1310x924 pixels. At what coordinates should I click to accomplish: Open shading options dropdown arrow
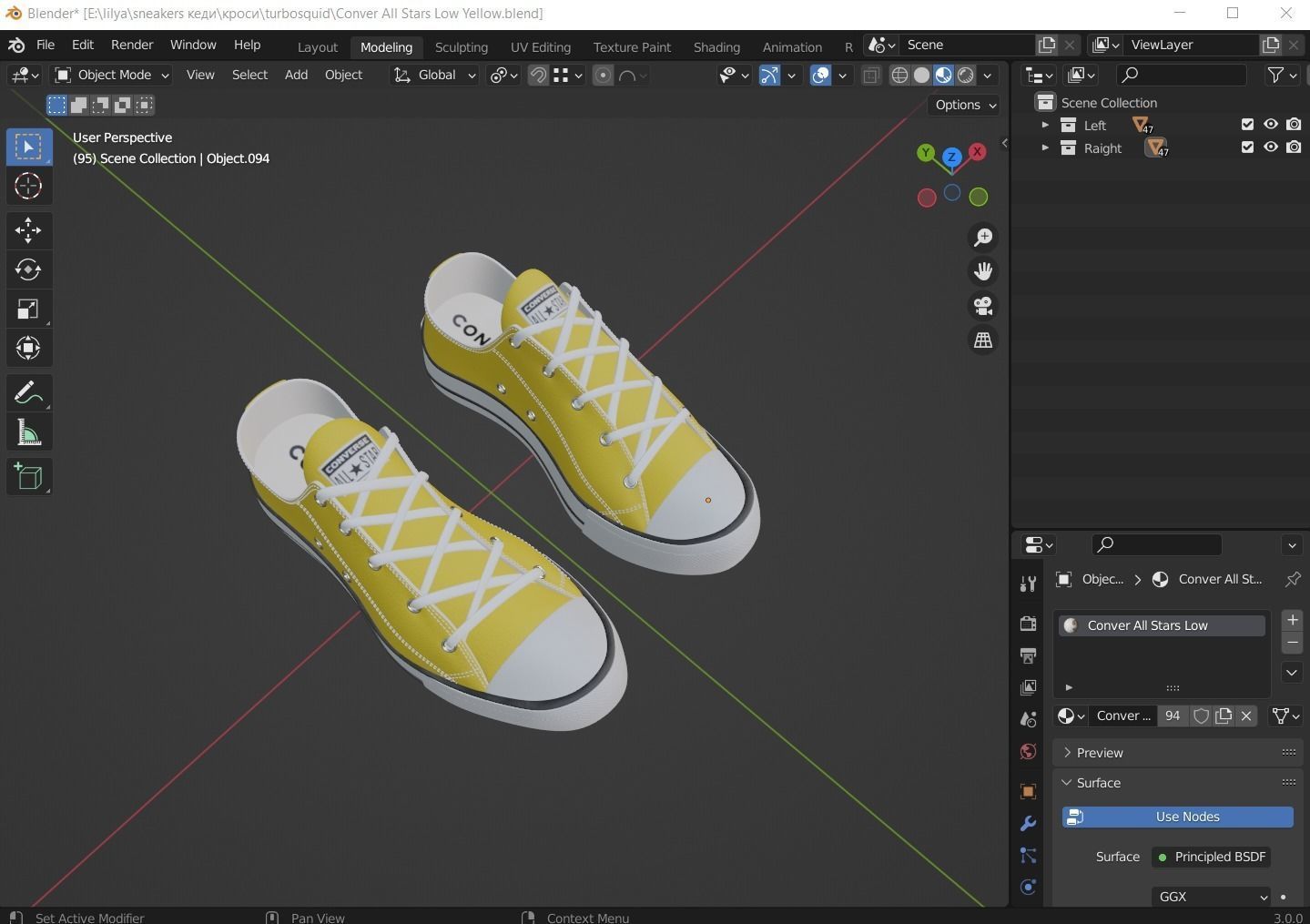(987, 76)
